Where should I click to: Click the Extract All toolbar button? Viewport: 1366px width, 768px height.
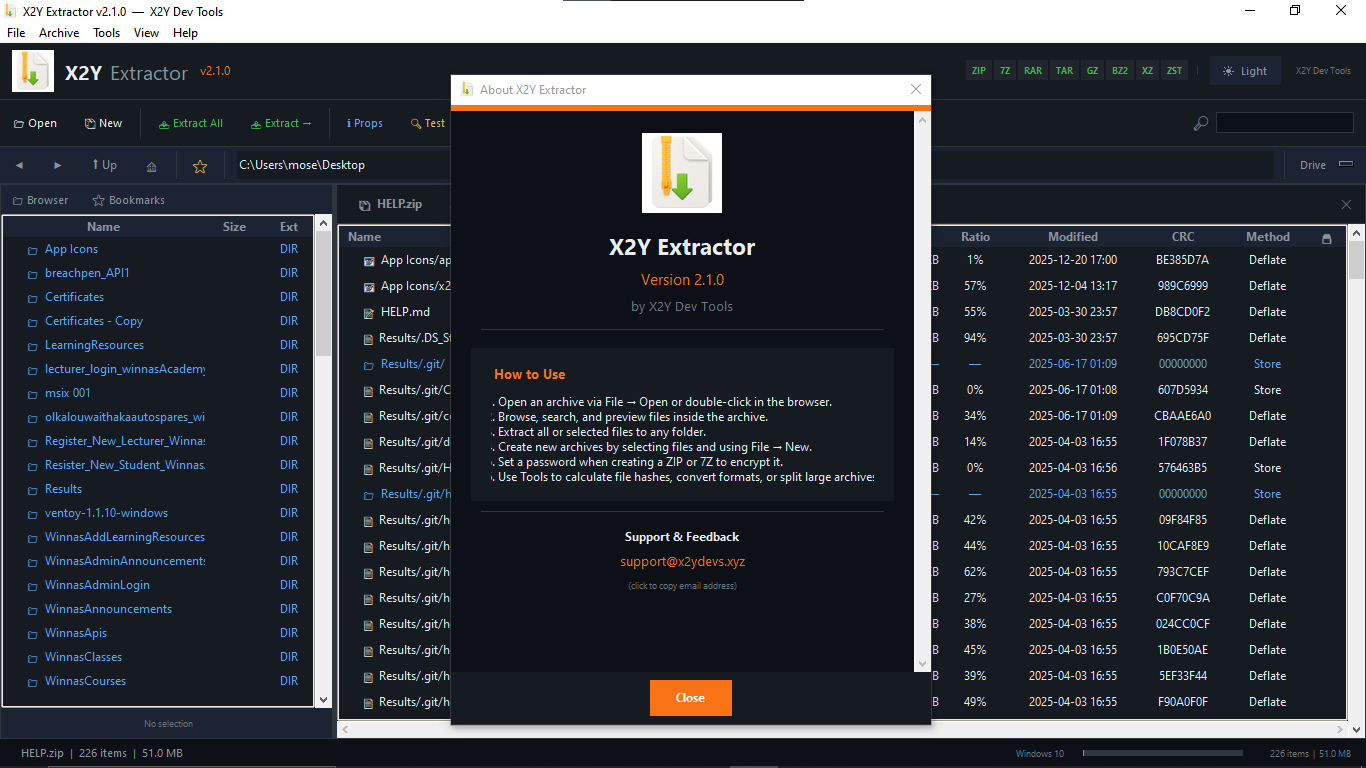coord(191,123)
